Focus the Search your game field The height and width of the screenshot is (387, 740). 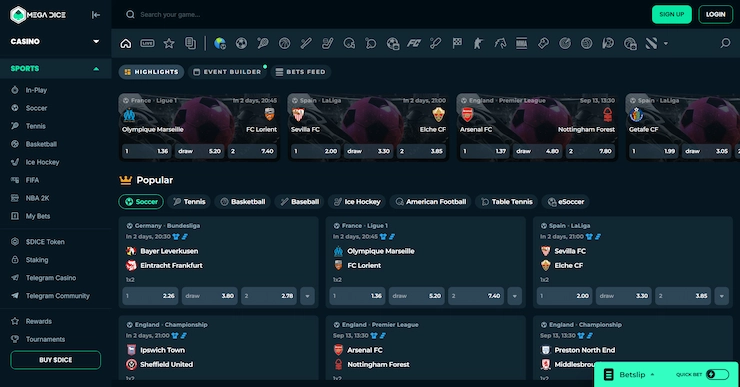point(170,15)
